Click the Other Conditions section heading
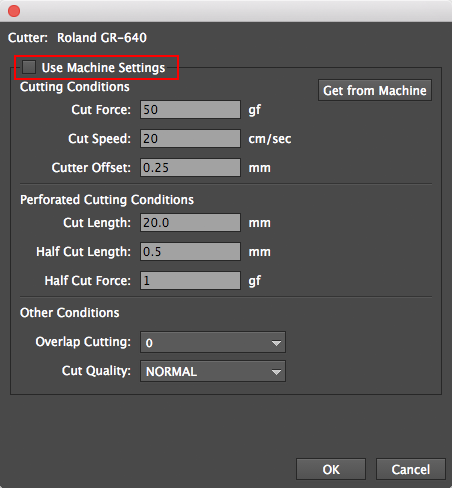The width and height of the screenshot is (452, 488). click(x=70, y=313)
